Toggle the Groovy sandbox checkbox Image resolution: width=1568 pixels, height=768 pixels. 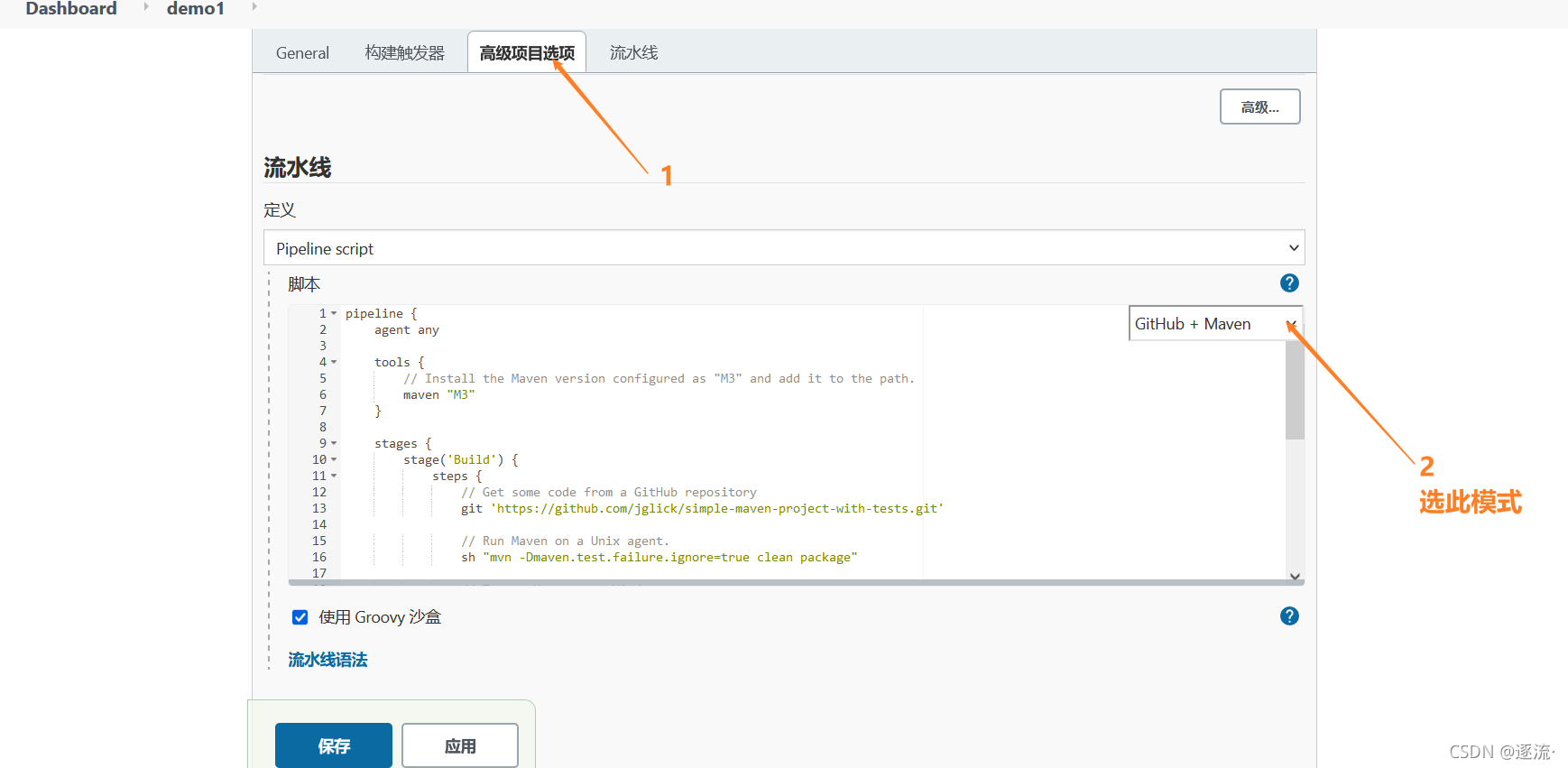pyautogui.click(x=300, y=617)
